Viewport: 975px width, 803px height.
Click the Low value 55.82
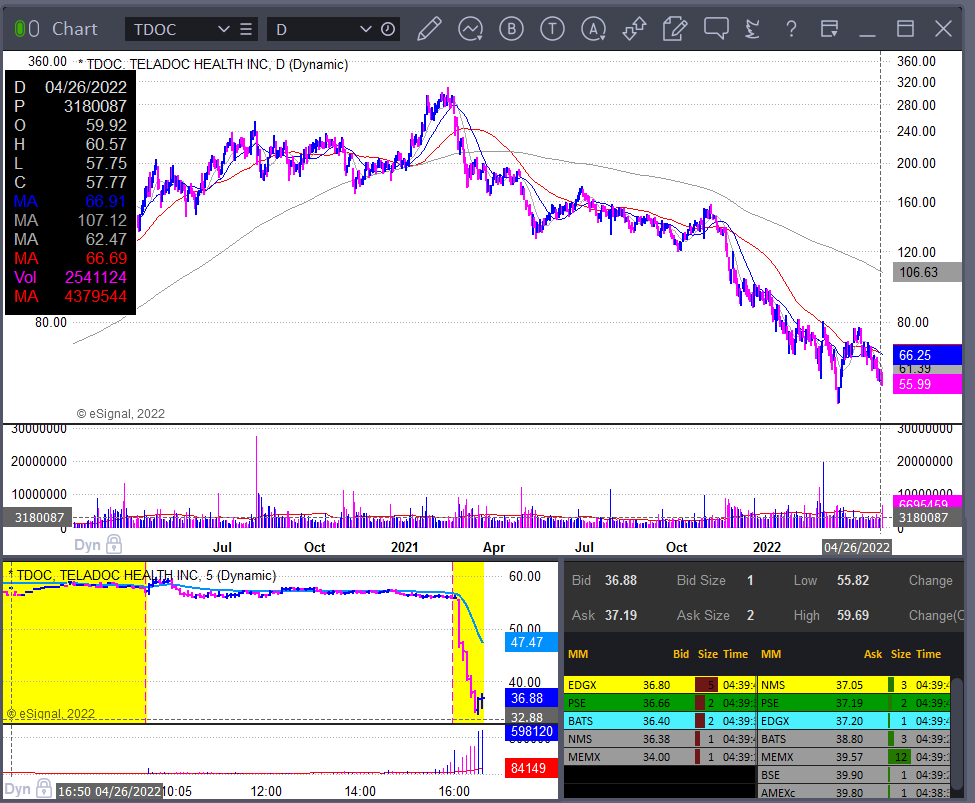pos(853,580)
